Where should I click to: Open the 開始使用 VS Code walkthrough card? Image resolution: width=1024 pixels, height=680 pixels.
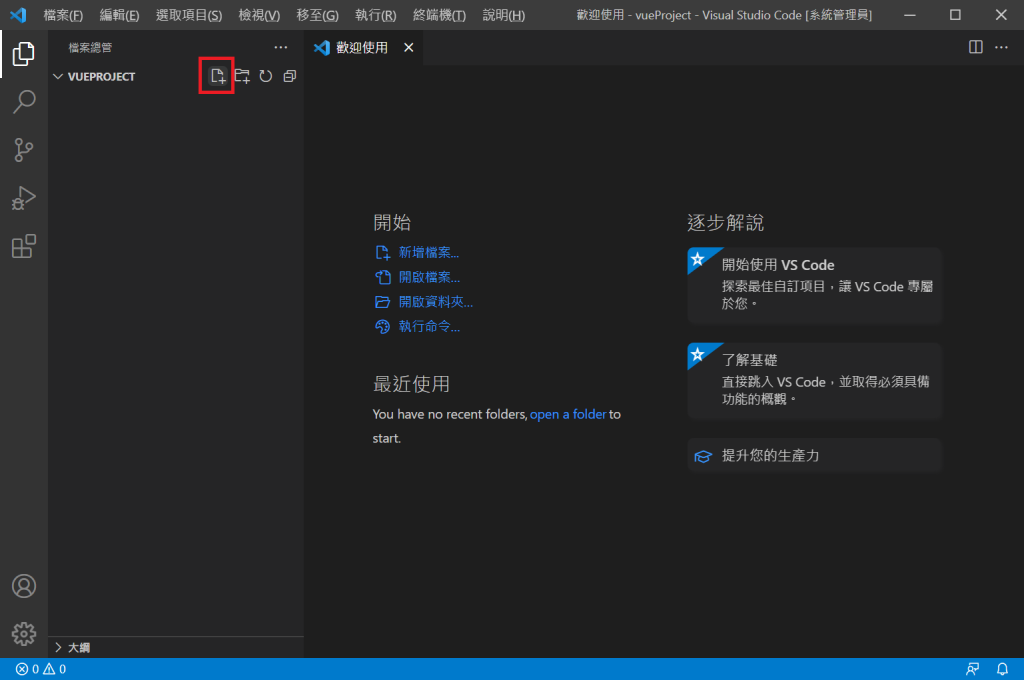tap(814, 285)
